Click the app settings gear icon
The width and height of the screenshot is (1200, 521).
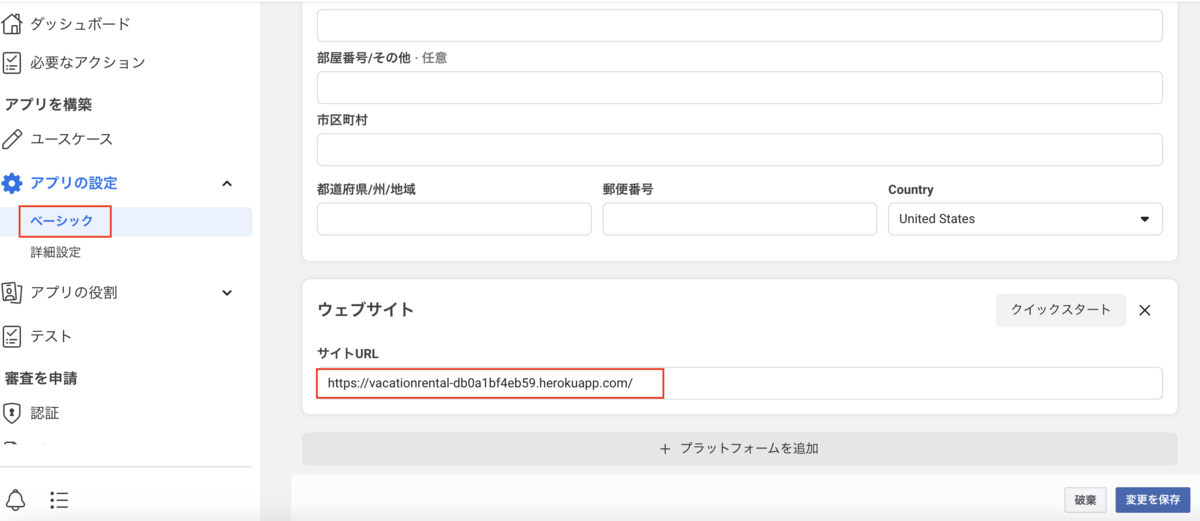(x=12, y=183)
